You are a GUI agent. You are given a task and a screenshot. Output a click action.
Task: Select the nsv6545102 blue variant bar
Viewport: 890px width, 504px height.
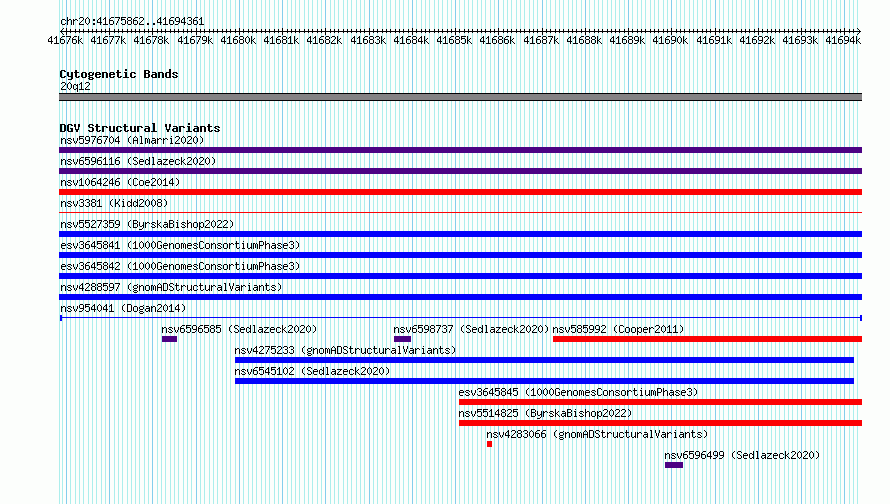[544, 381]
